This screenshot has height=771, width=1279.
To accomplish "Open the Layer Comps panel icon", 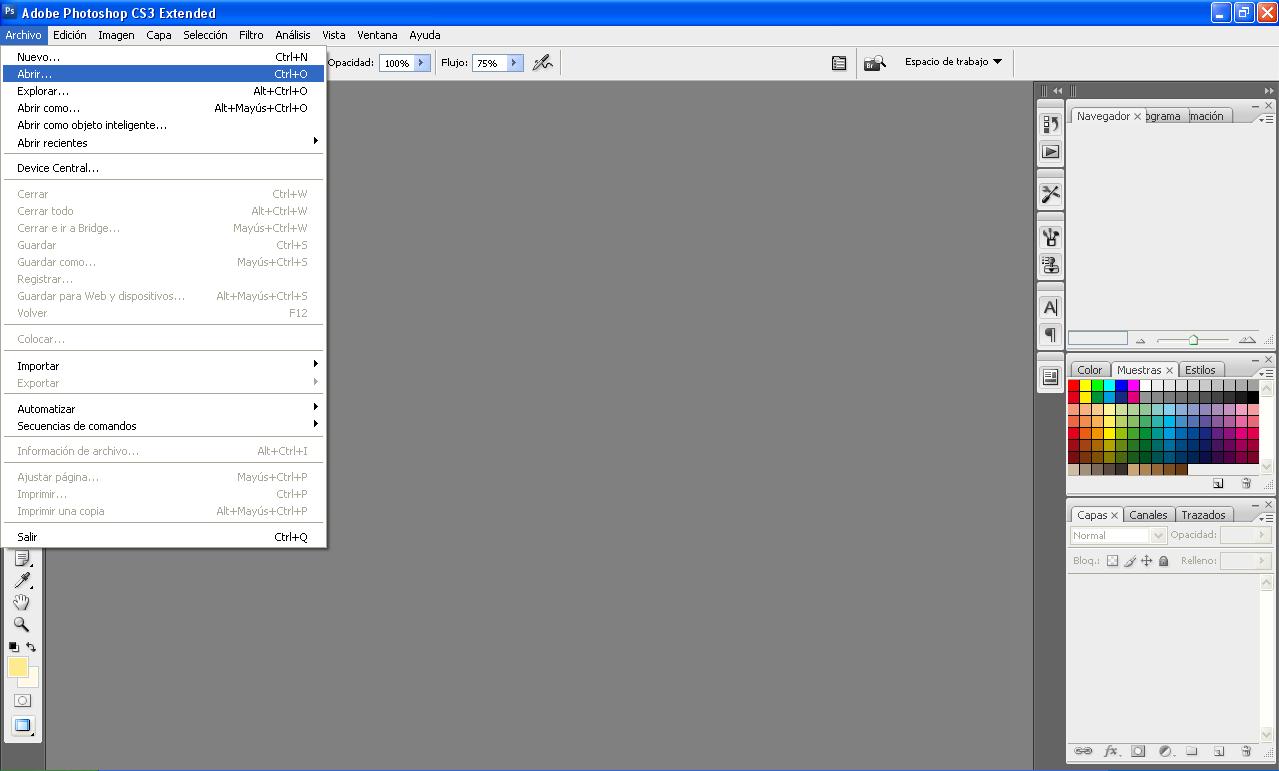I will point(1050,377).
